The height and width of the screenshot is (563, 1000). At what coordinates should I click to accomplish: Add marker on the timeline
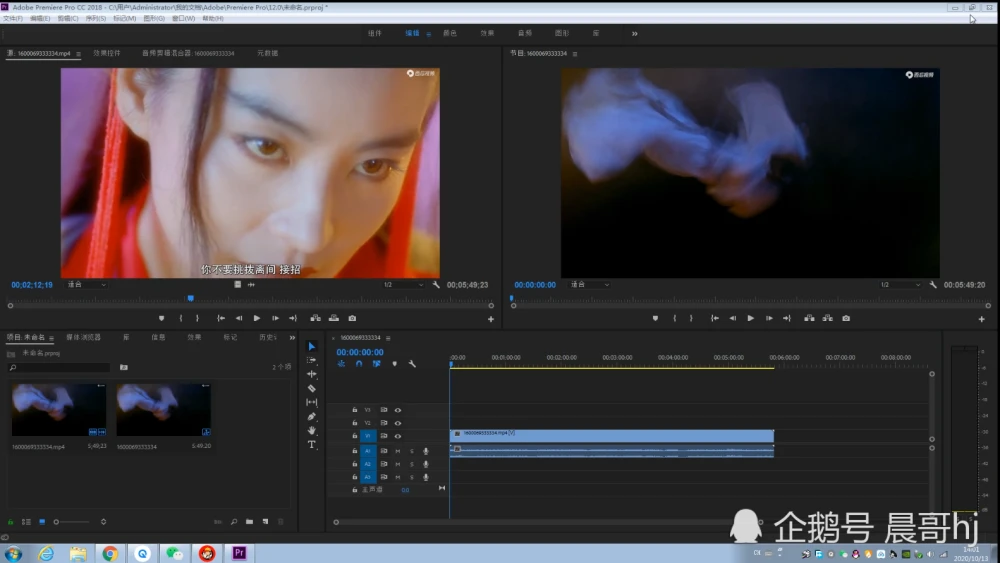[395, 364]
